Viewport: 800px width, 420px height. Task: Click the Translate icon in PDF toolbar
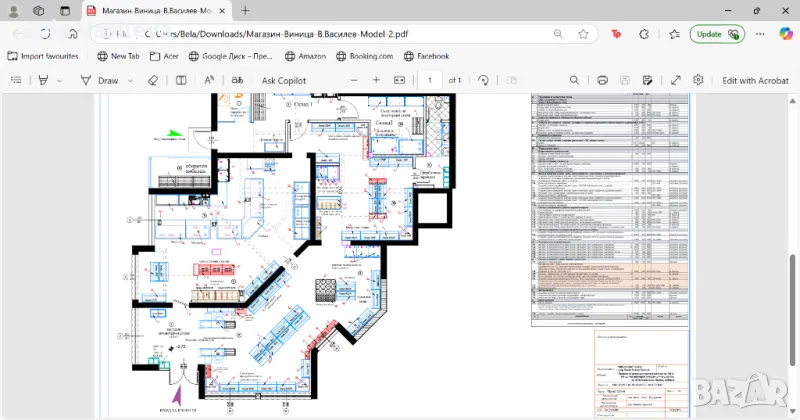234,80
